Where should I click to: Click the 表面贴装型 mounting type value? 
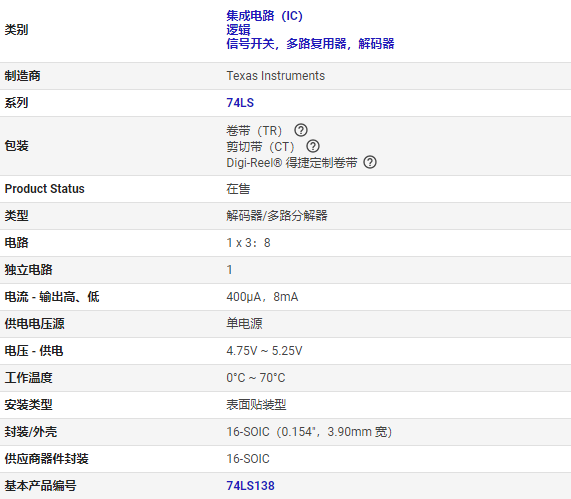tap(256, 405)
